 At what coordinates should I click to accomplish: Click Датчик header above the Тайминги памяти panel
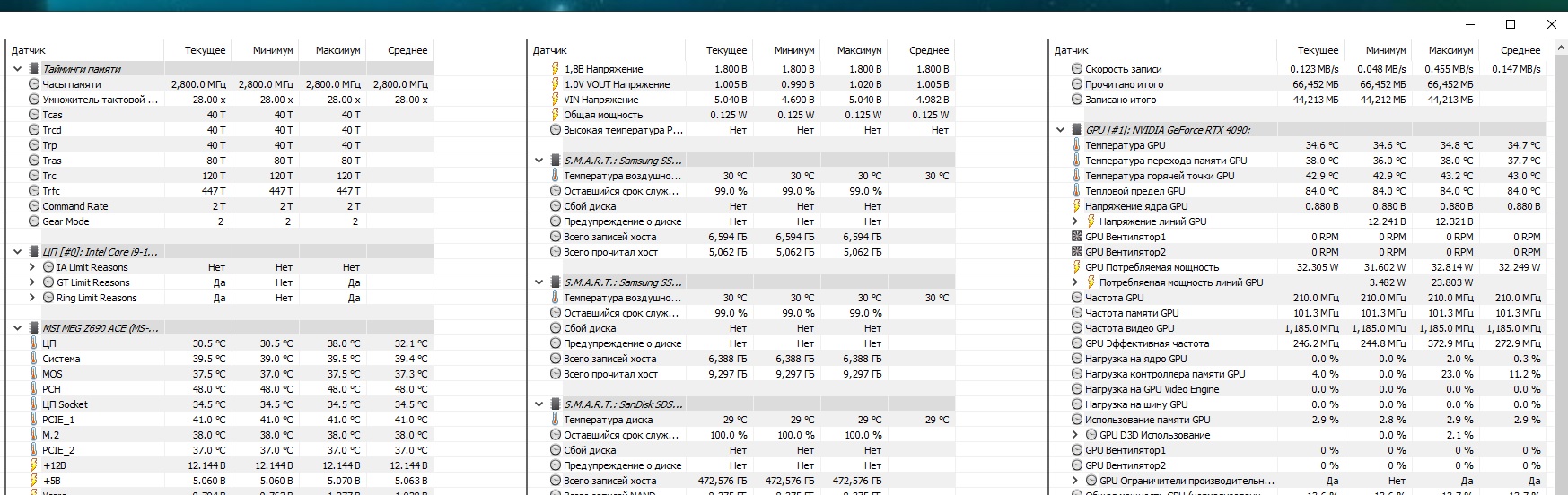tap(29, 50)
